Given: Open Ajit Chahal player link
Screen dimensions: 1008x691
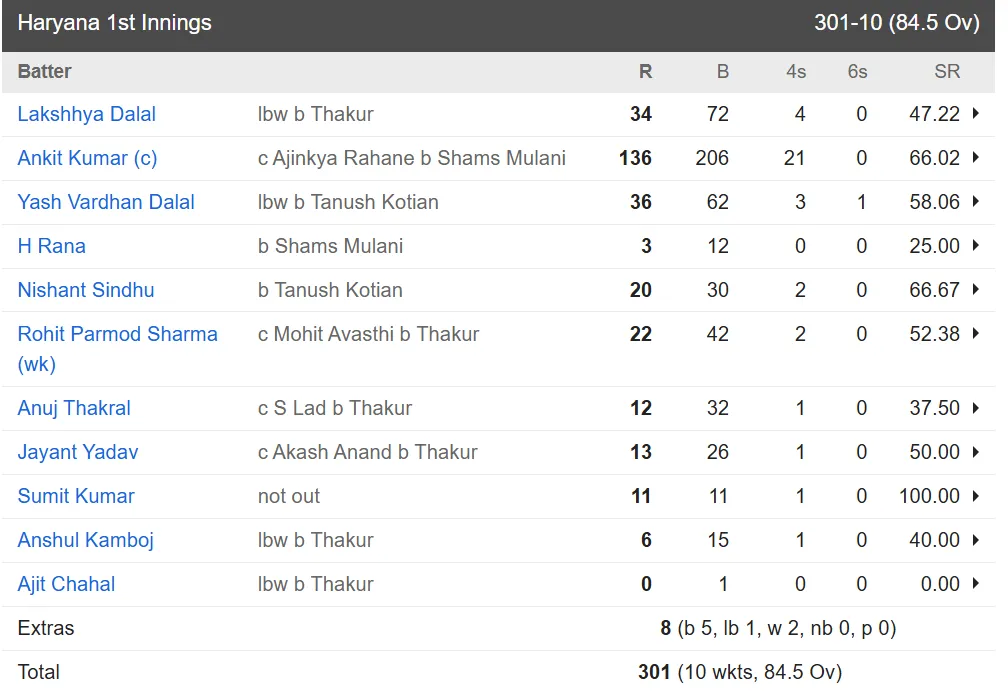Looking at the screenshot, I should (66, 584).
